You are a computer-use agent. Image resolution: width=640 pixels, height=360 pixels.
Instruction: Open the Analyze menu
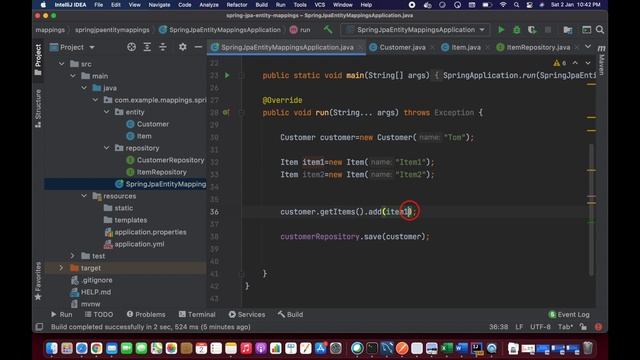[x=209, y=5]
